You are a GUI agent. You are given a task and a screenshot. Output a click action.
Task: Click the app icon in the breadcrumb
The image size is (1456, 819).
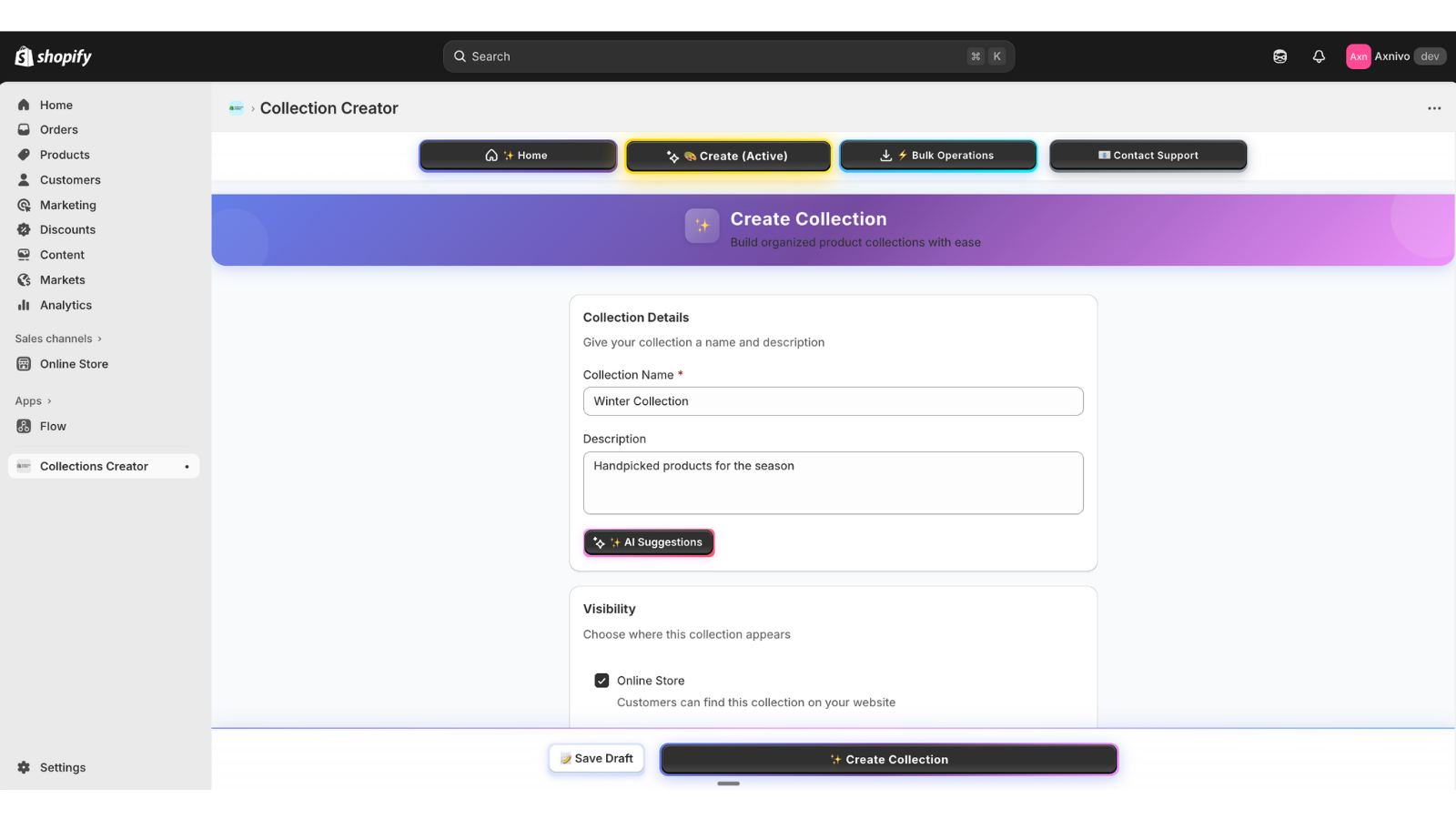tap(236, 108)
